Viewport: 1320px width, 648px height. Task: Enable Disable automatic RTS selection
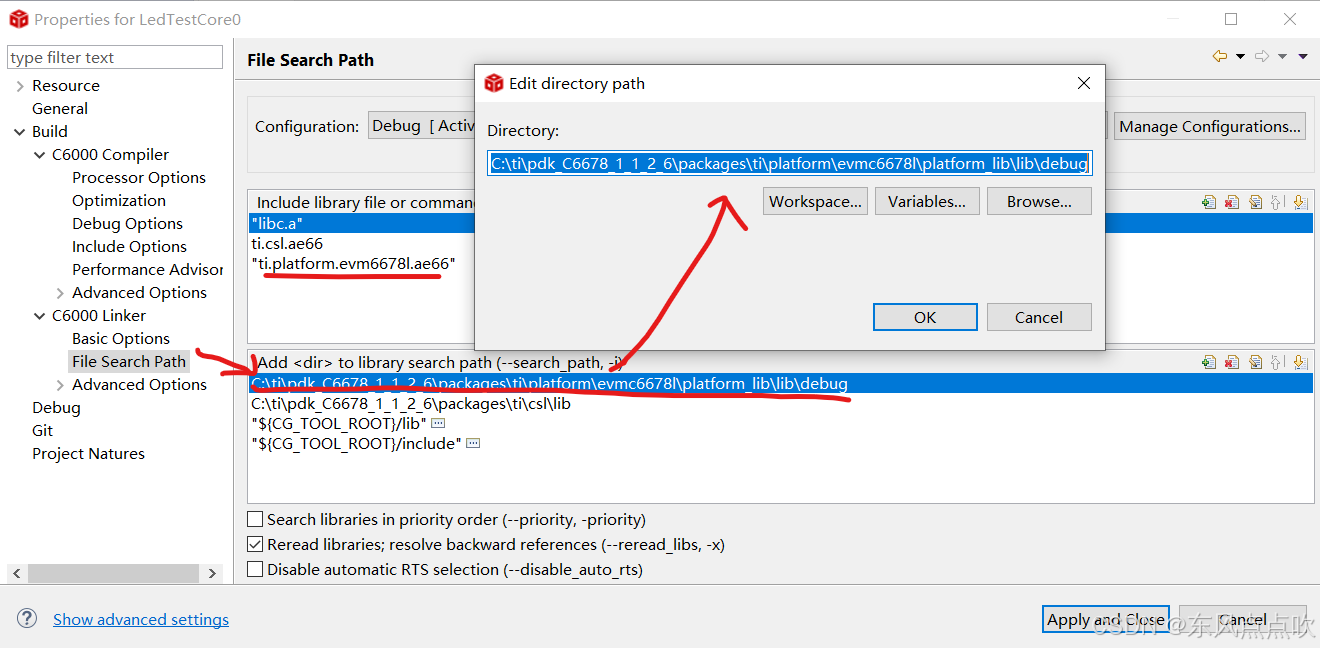pyautogui.click(x=256, y=570)
